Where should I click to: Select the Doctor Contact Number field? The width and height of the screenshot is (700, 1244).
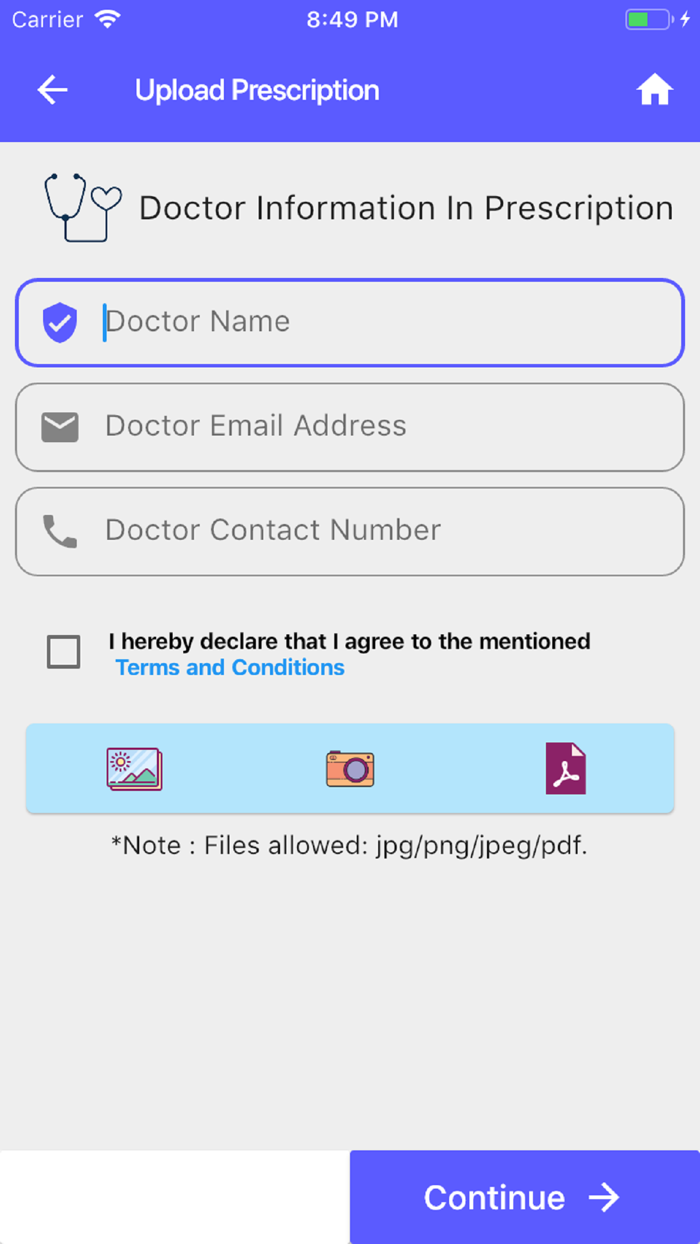point(350,531)
